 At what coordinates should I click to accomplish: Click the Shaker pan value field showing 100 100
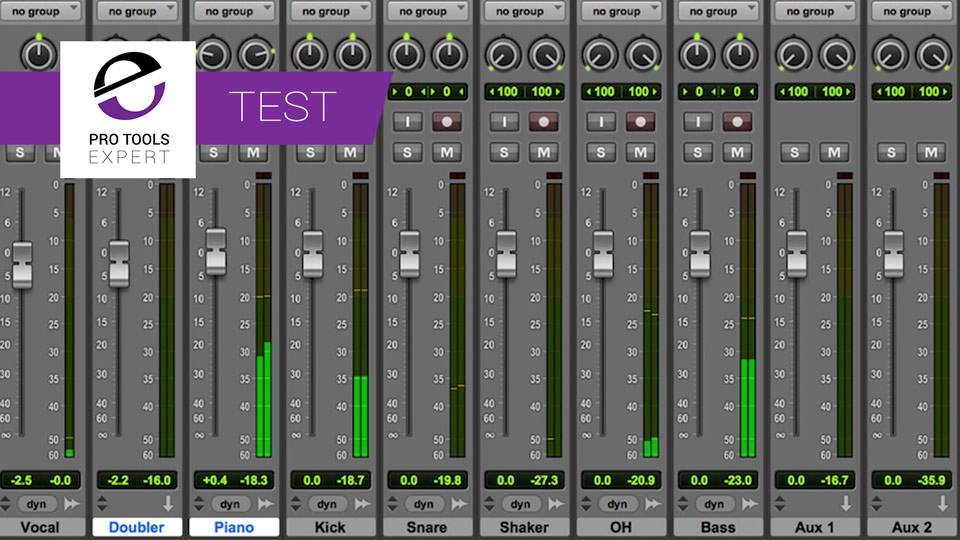coord(524,92)
